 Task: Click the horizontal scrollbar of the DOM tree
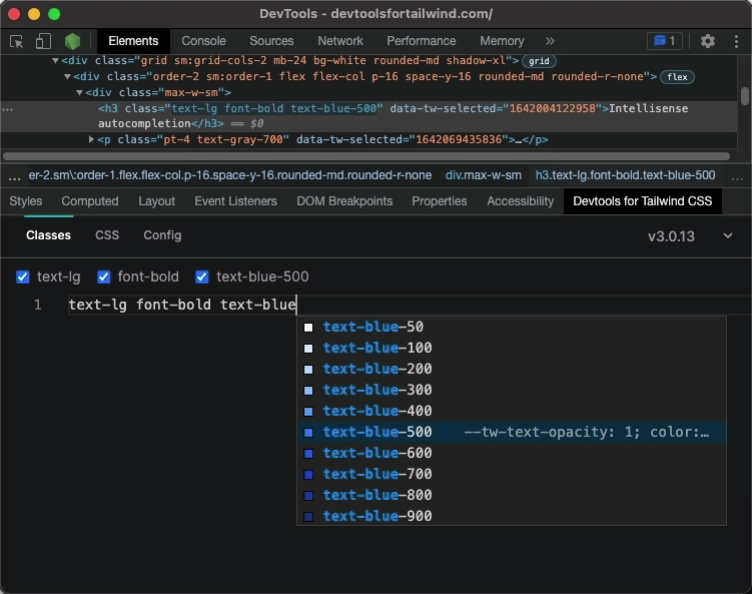pos(366,156)
